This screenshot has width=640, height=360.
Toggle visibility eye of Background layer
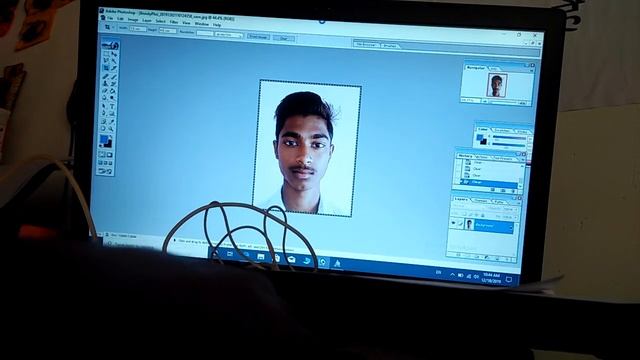(453, 223)
